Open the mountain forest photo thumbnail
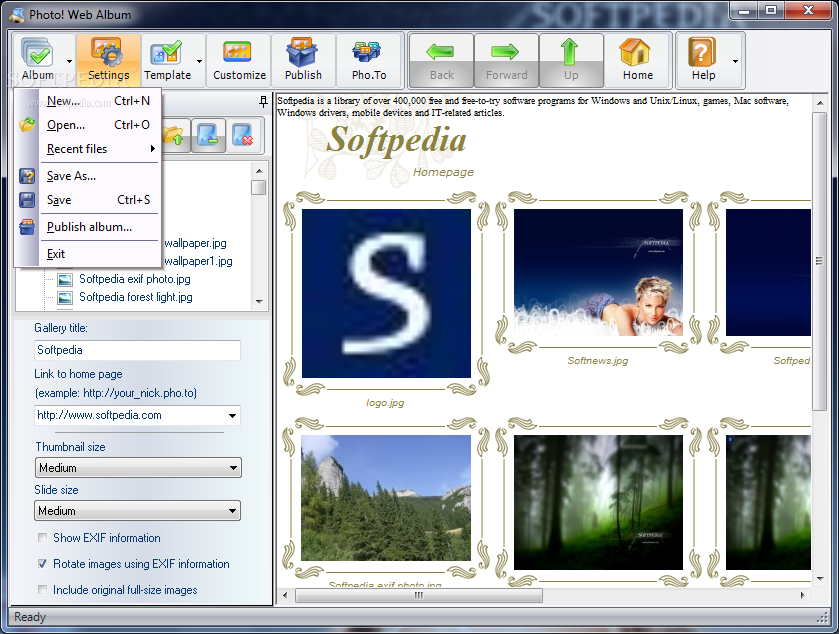This screenshot has width=839, height=634. [386, 498]
